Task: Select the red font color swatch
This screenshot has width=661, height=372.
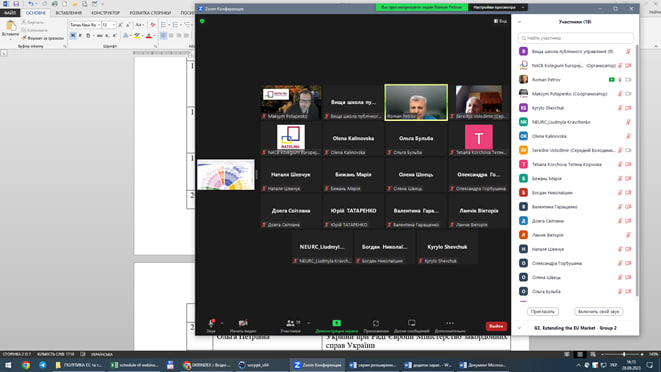Action: point(148,36)
